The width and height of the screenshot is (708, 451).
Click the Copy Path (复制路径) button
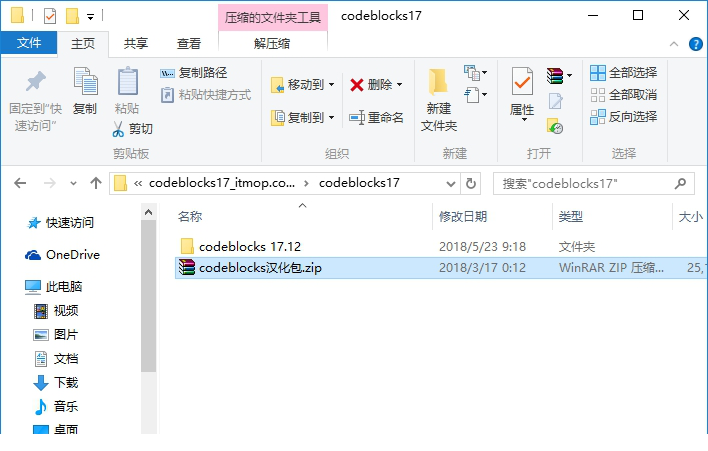(x=194, y=73)
